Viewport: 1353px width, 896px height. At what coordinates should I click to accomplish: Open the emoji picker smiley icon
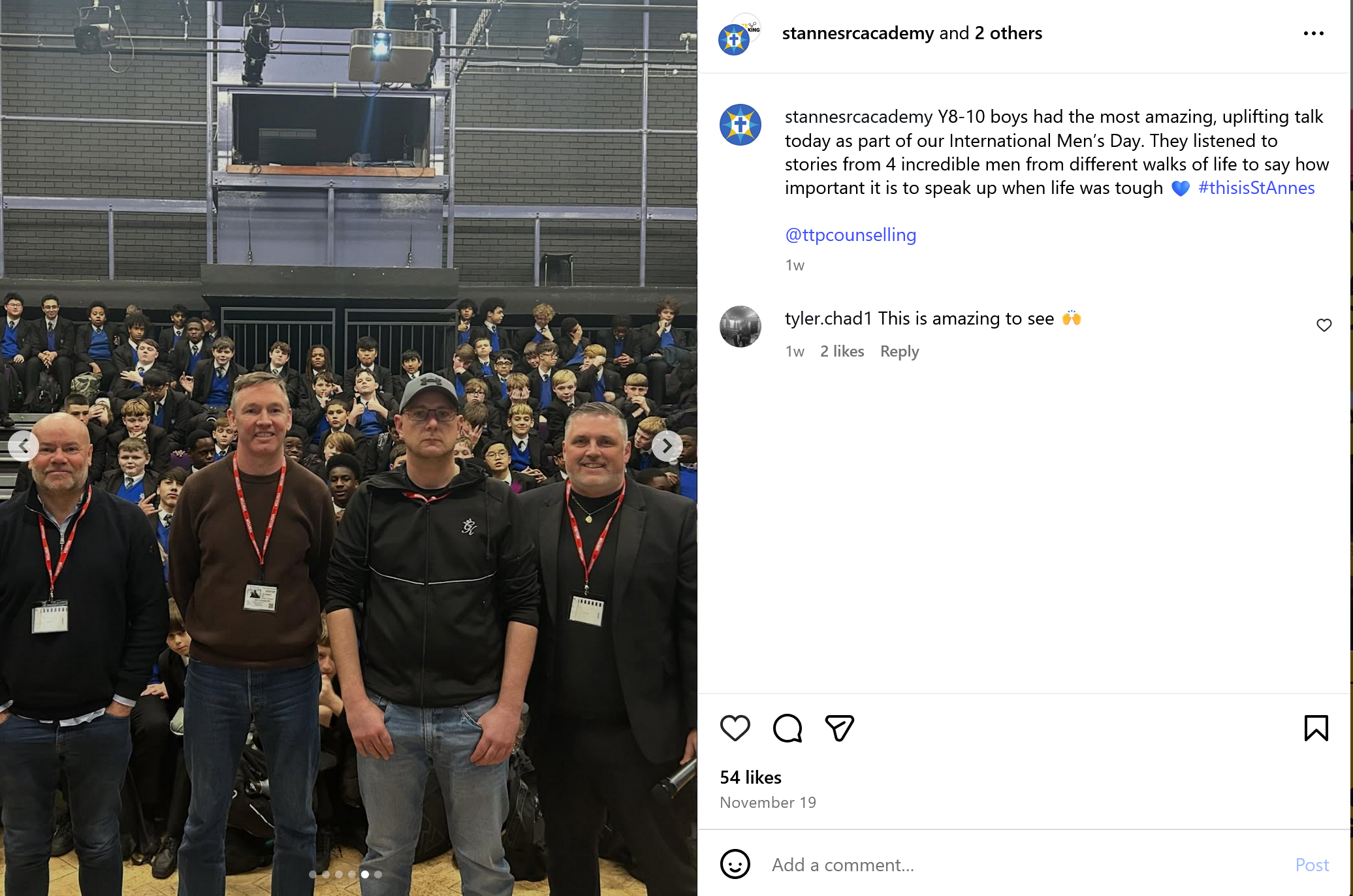click(735, 864)
